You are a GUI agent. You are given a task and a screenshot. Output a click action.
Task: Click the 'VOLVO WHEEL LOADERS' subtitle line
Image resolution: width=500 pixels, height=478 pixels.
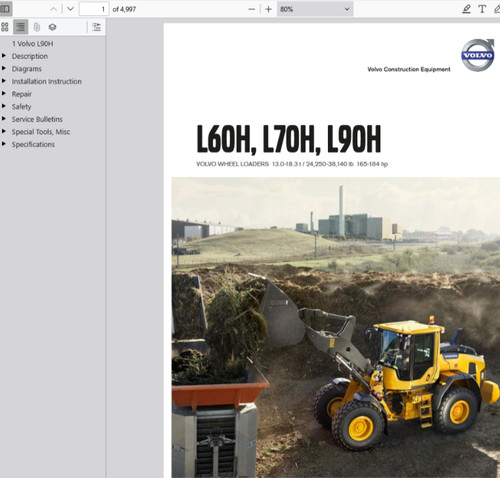pyautogui.click(x=292, y=164)
